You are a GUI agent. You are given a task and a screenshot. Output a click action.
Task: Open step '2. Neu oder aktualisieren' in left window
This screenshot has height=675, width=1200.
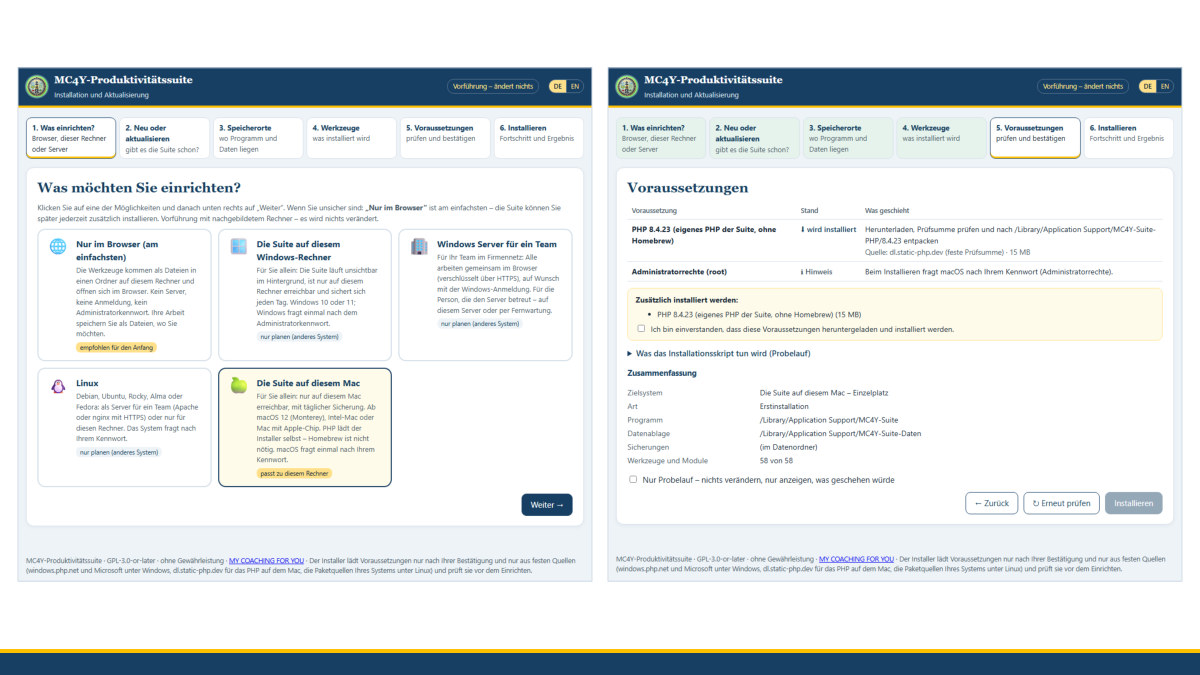(164, 138)
